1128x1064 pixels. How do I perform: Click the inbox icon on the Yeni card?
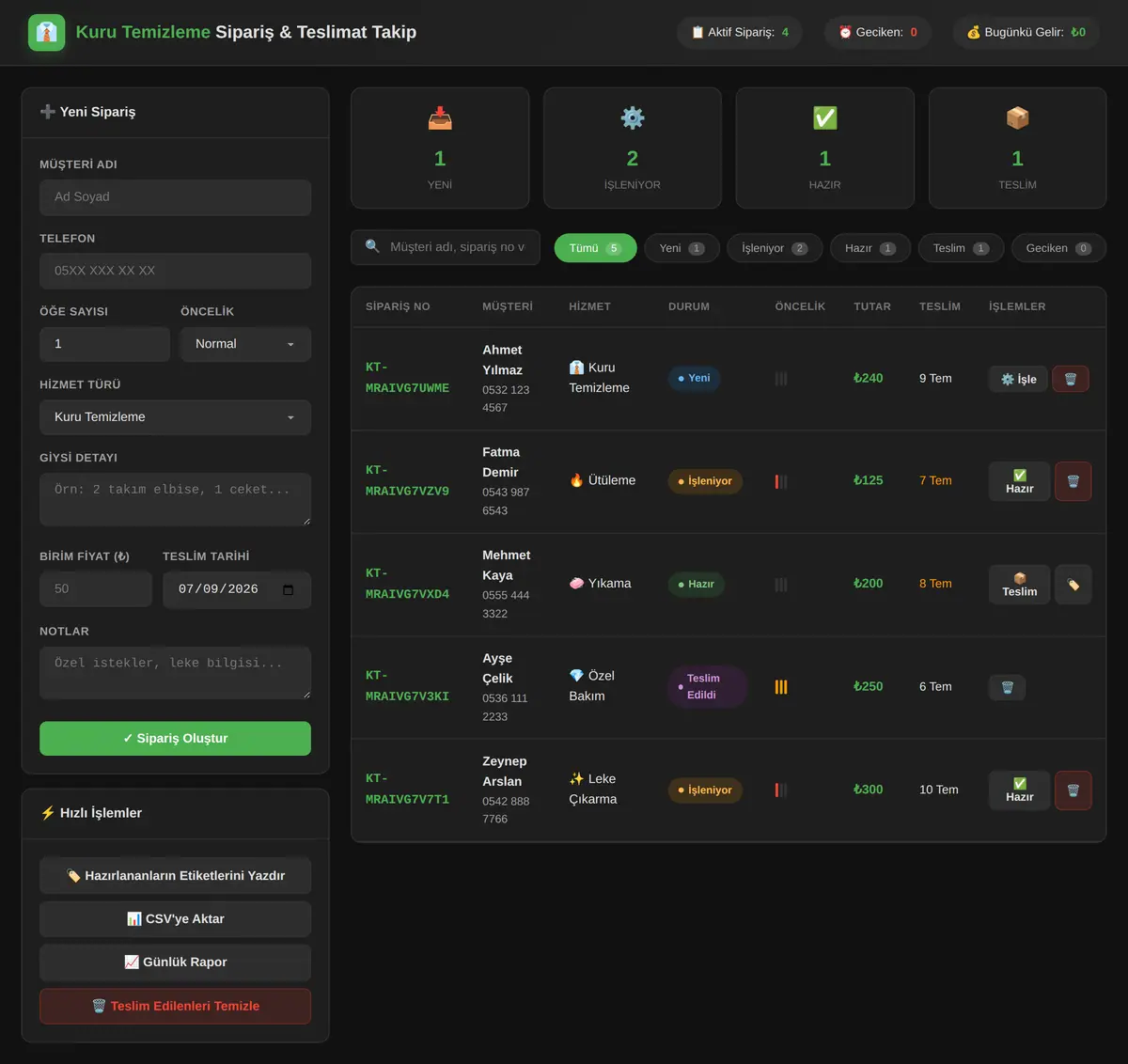440,118
